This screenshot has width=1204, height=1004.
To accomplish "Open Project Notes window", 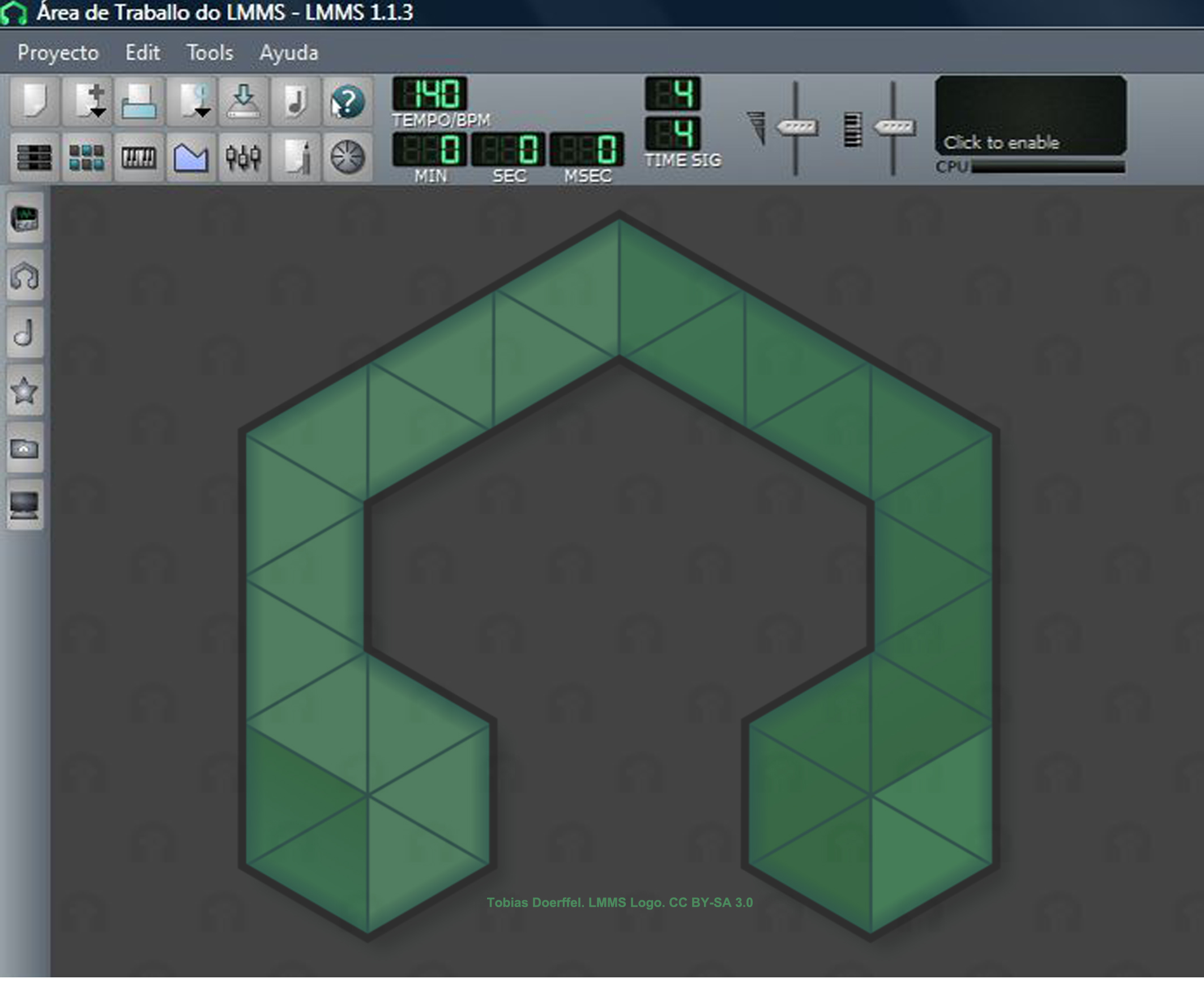I will click(x=295, y=157).
